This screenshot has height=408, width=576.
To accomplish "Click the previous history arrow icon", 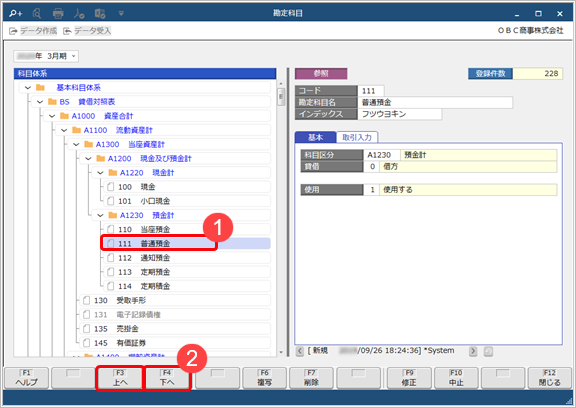I will (x=300, y=351).
